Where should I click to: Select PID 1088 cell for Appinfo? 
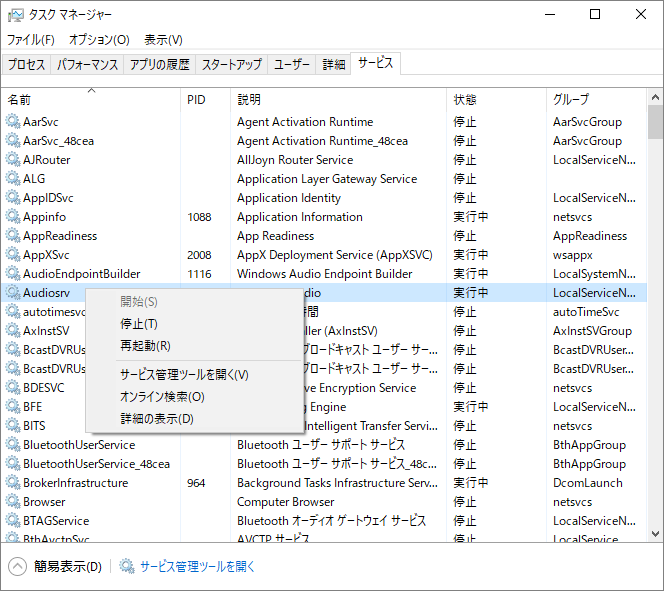[199, 217]
